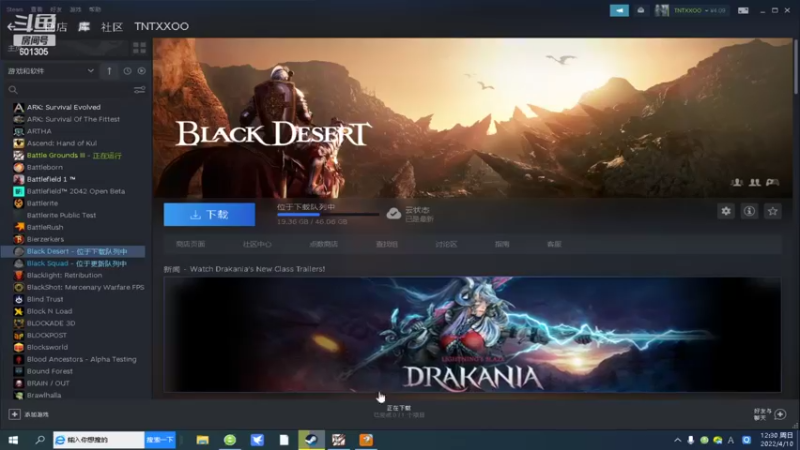Viewport: 800px width, 450px height.
Task: Expand the 游戏和软件 filter dropdown
Action: pyautogui.click(x=50, y=71)
